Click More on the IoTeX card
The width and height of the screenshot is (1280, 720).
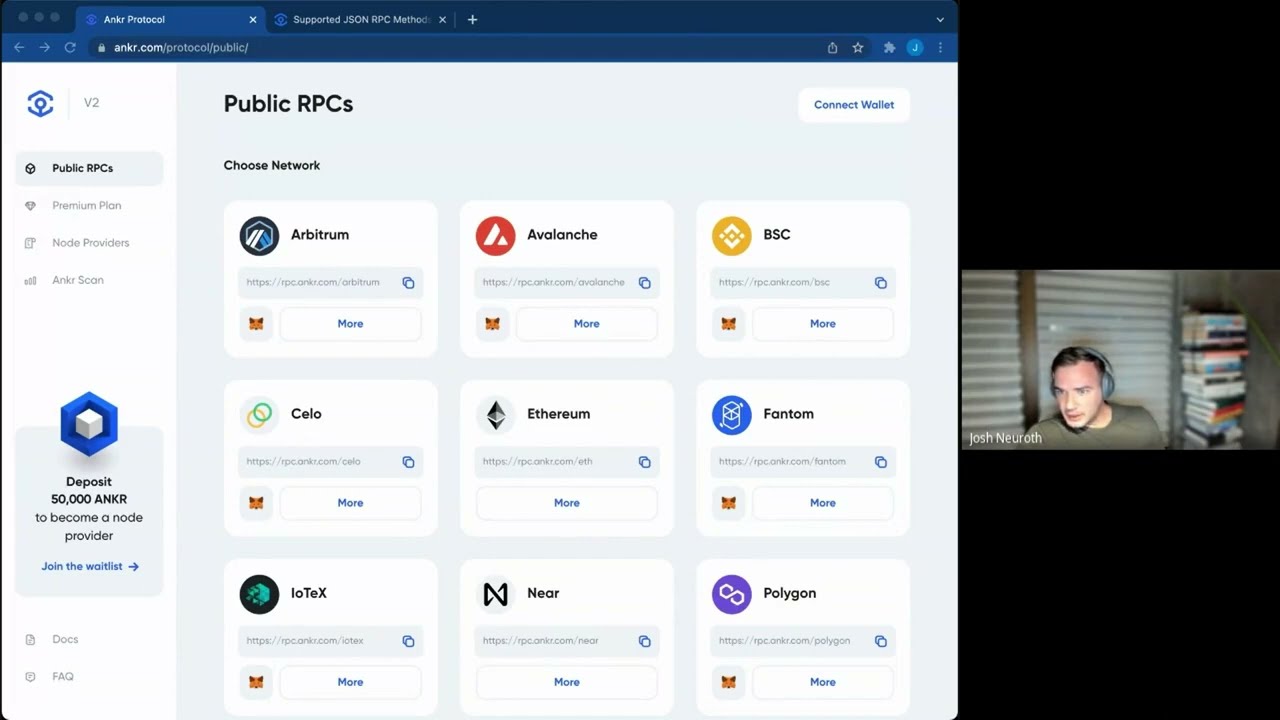pos(350,682)
